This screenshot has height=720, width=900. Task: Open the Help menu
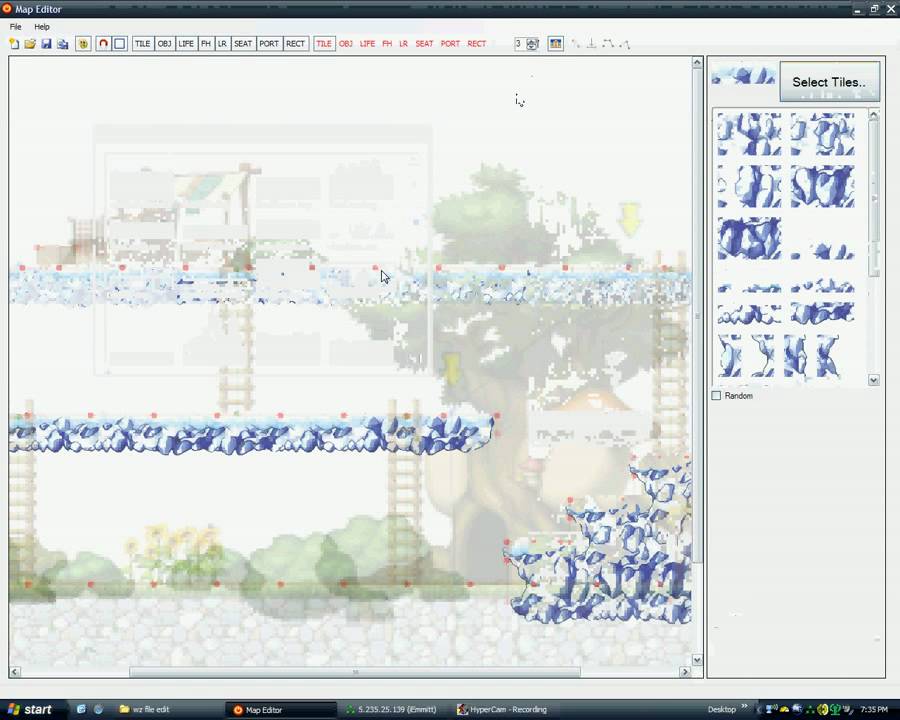click(42, 26)
